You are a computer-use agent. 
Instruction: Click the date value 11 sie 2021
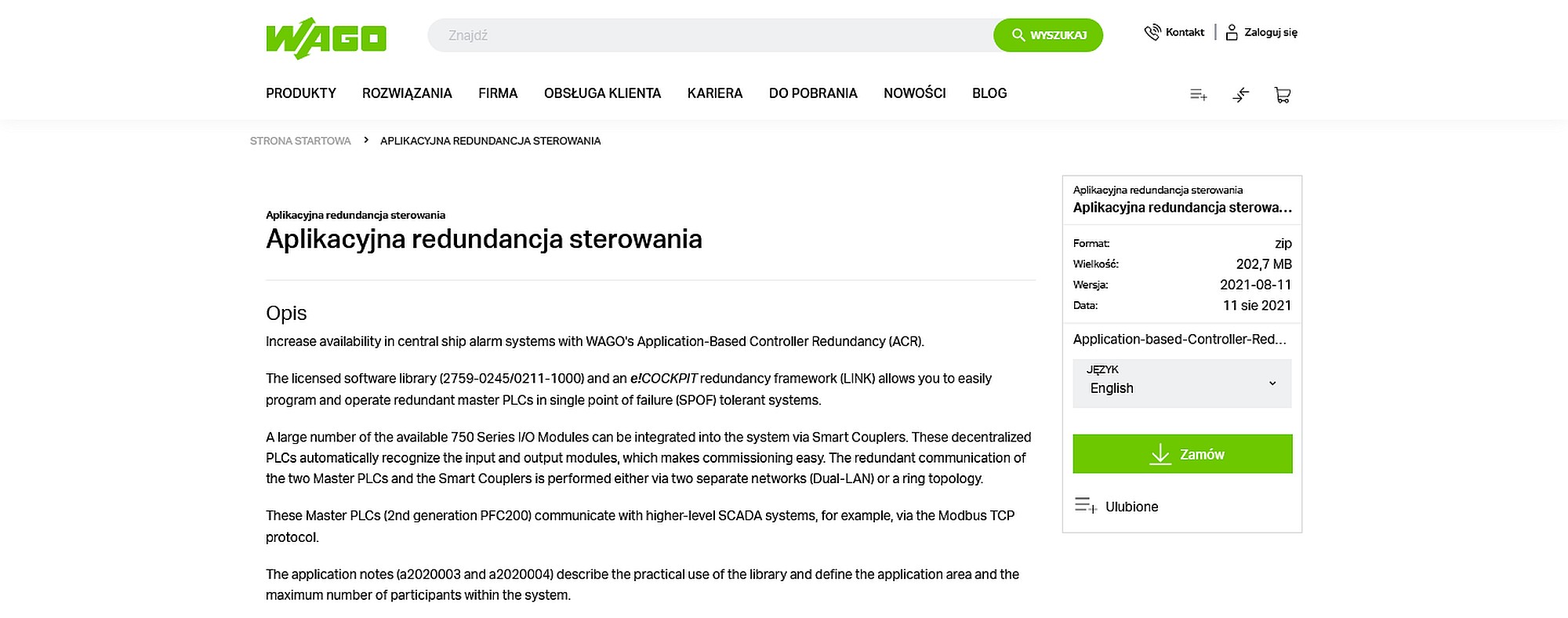[x=1258, y=306]
